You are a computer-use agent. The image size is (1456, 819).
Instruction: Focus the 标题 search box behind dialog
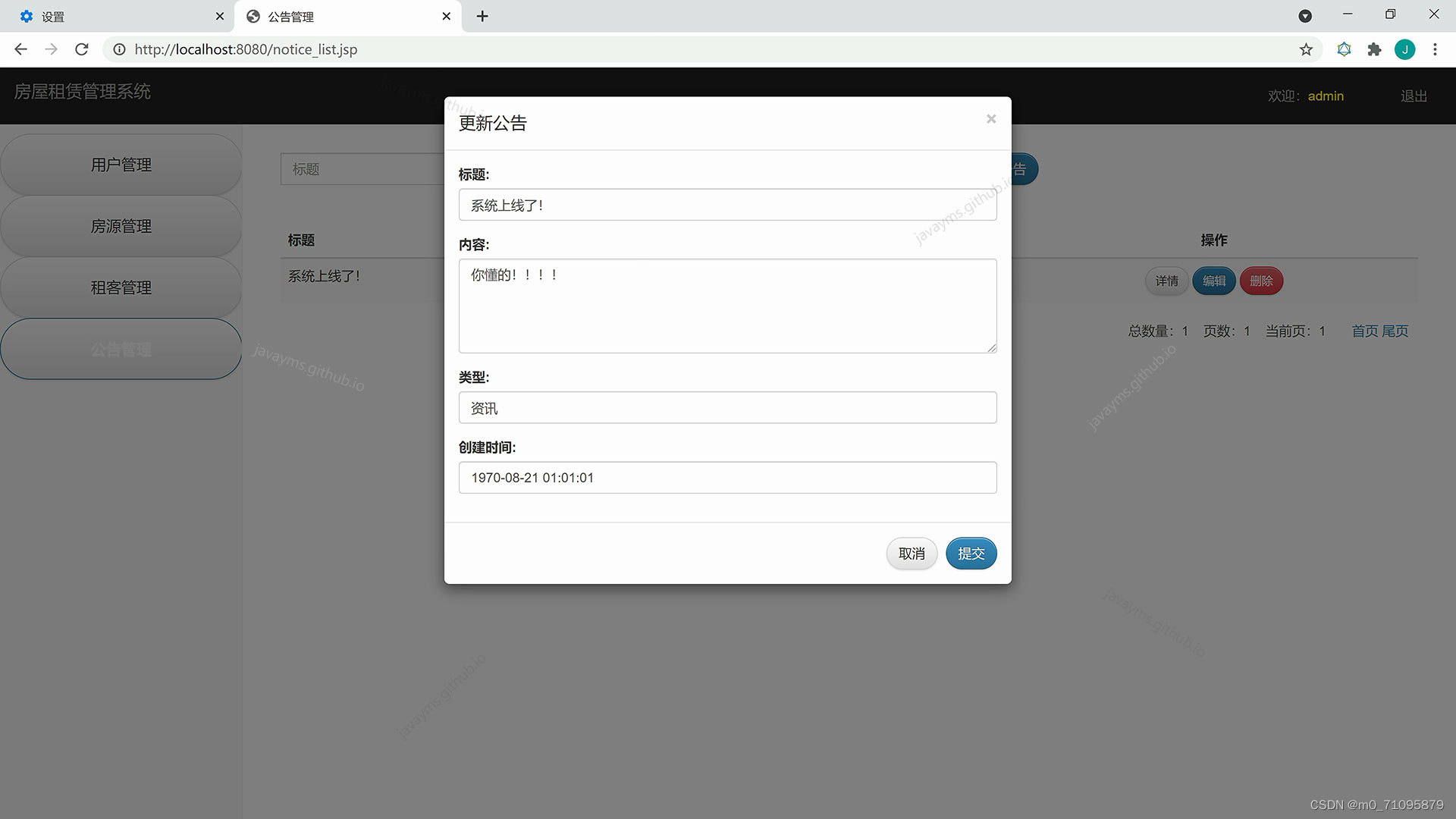point(362,169)
